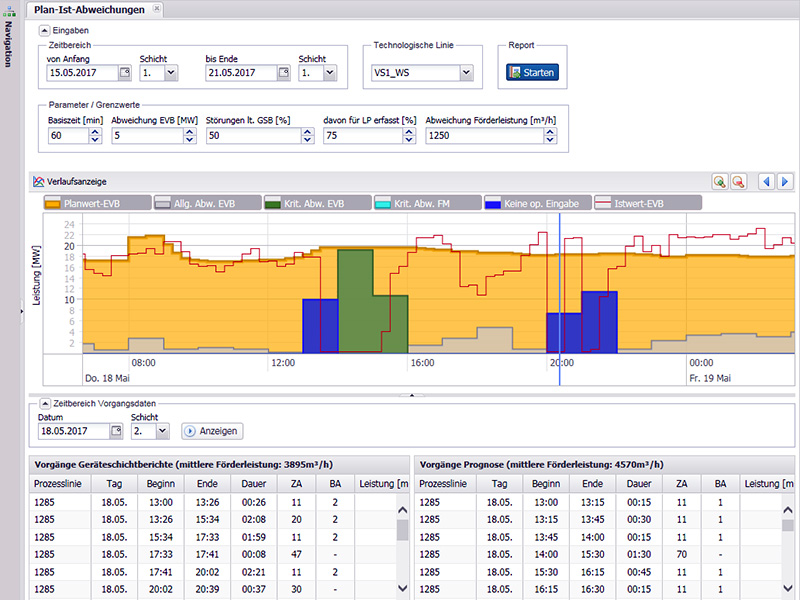Close the Plan-Ist-Abweichungen tab
Viewport: 800px width, 600px height.
(157, 9)
